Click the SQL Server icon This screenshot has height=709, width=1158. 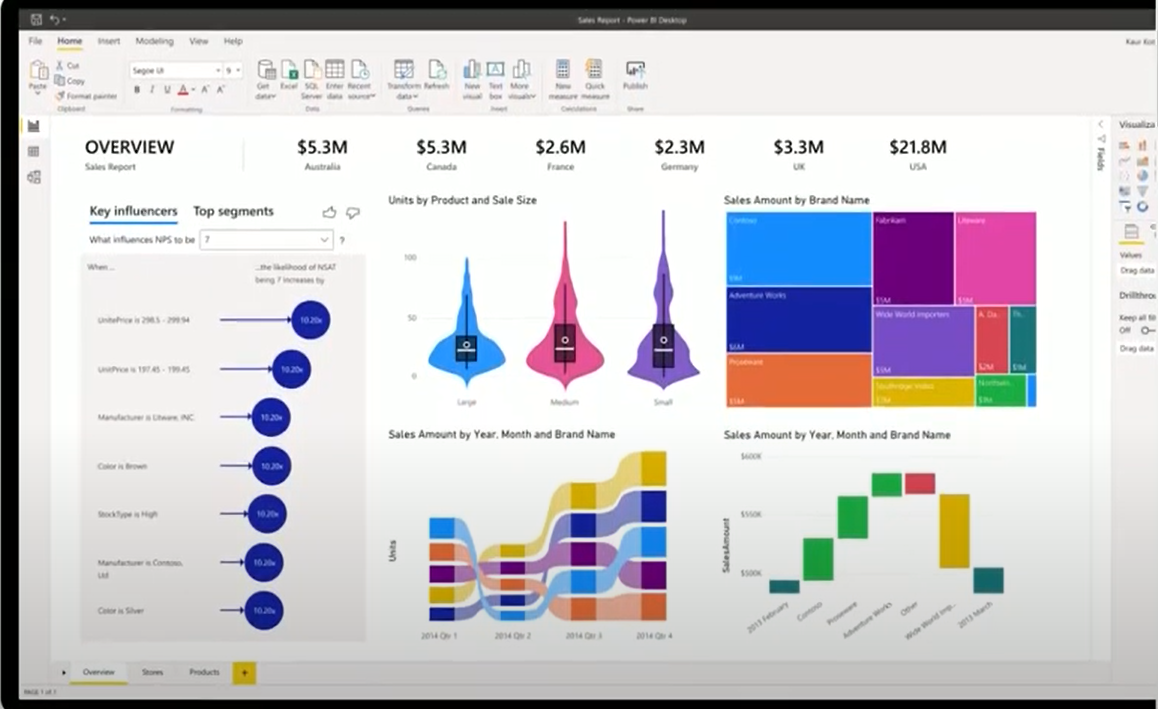[x=312, y=69]
